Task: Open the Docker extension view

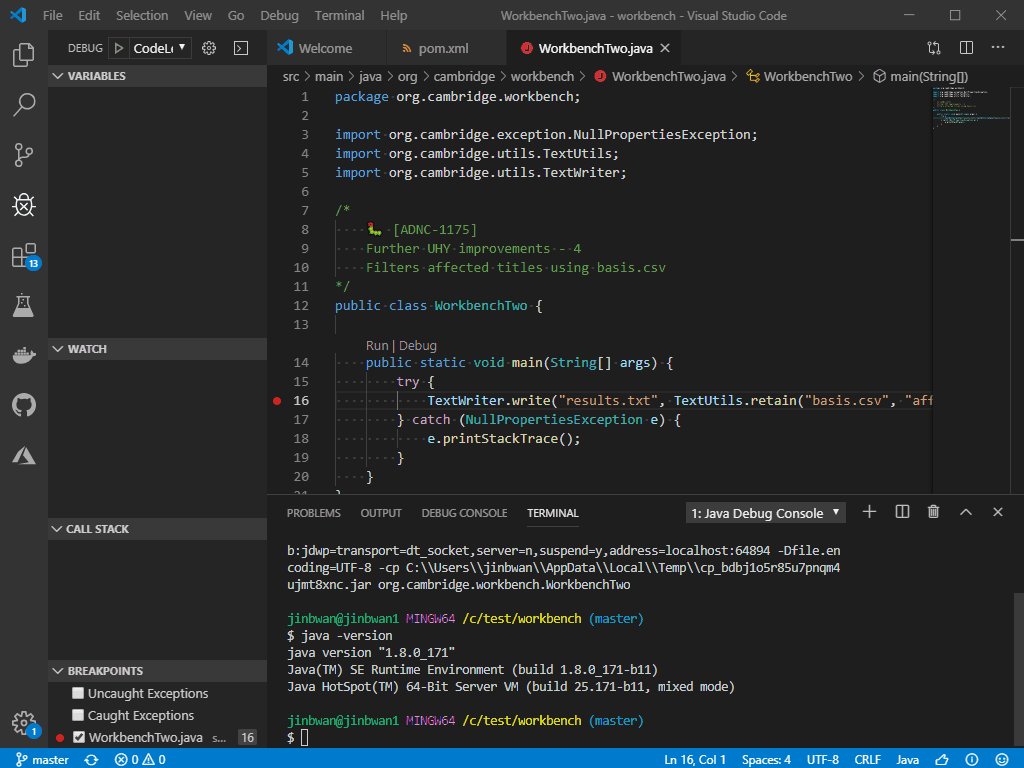Action: (22, 355)
